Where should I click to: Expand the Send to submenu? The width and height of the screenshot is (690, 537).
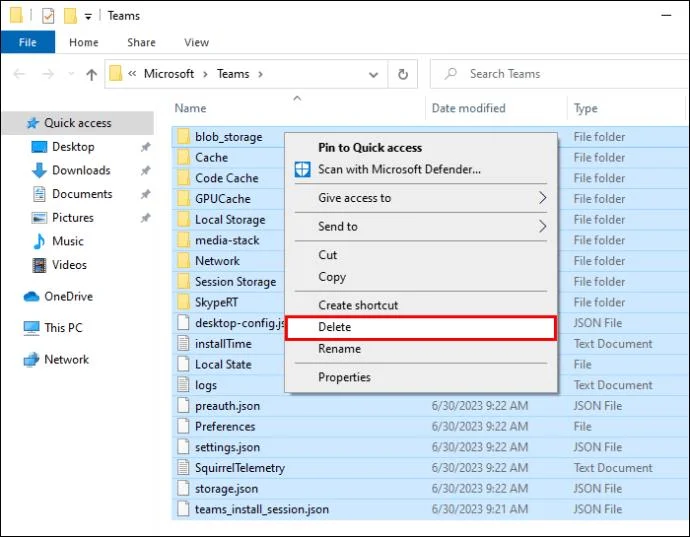421,227
